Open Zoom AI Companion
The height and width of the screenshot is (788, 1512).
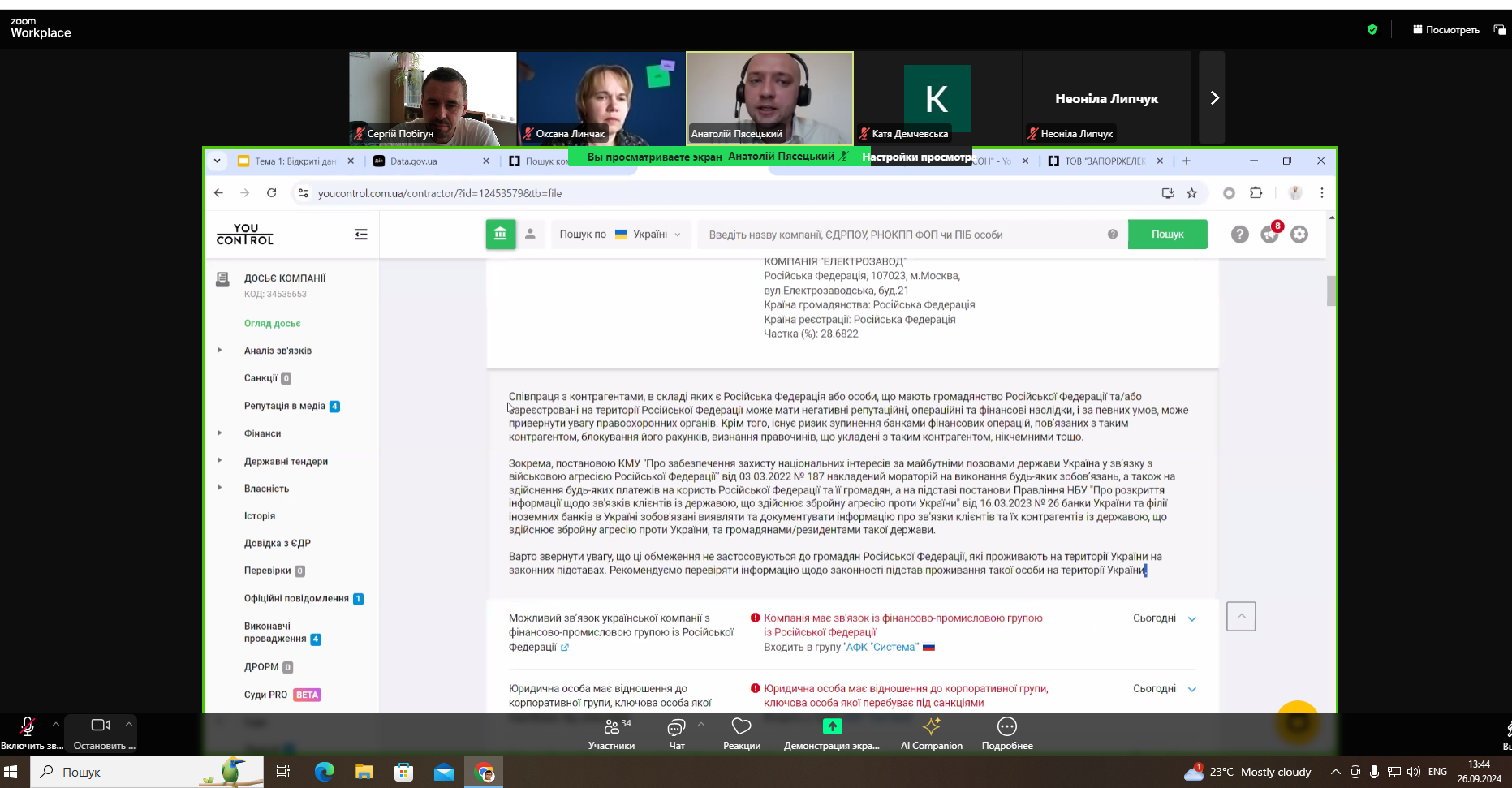931,734
